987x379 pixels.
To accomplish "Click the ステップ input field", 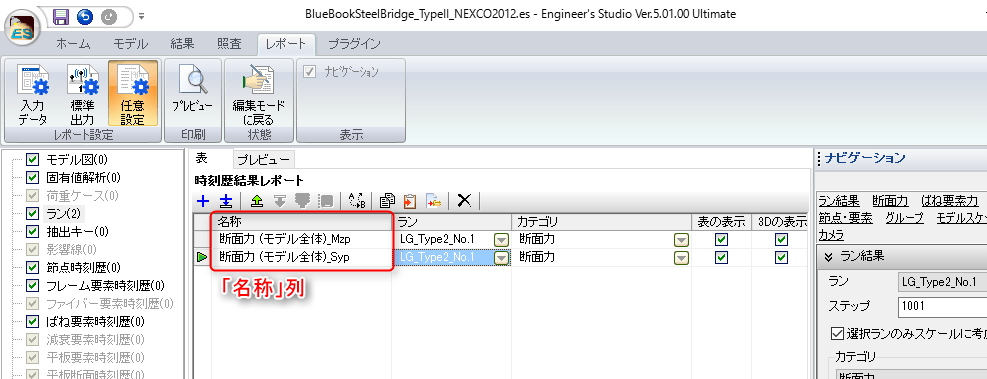I will point(942,307).
